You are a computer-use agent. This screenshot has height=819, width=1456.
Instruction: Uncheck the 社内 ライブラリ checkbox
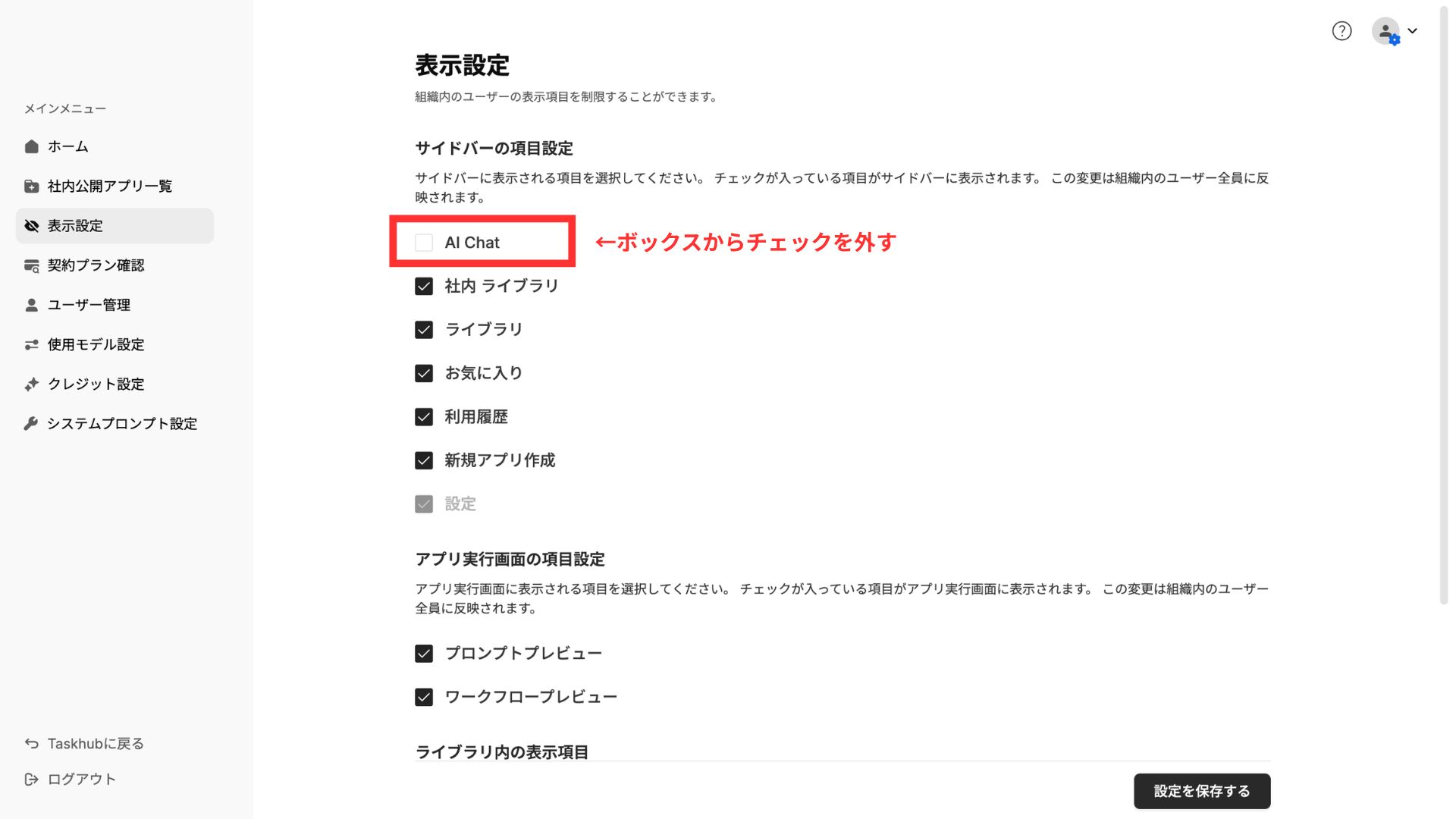point(424,286)
